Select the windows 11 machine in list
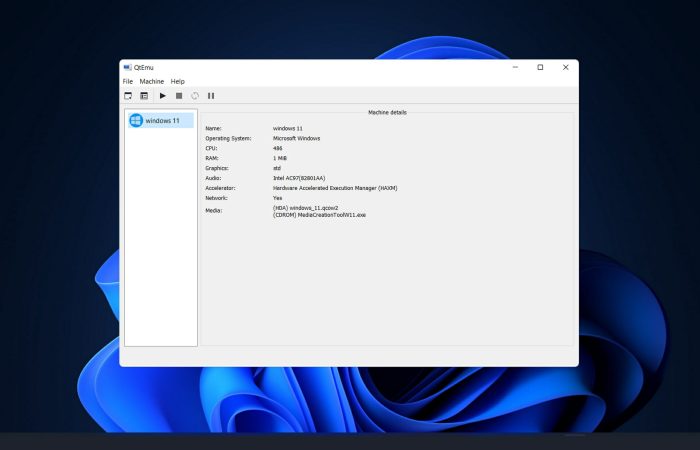This screenshot has height=450, width=700. (x=161, y=121)
